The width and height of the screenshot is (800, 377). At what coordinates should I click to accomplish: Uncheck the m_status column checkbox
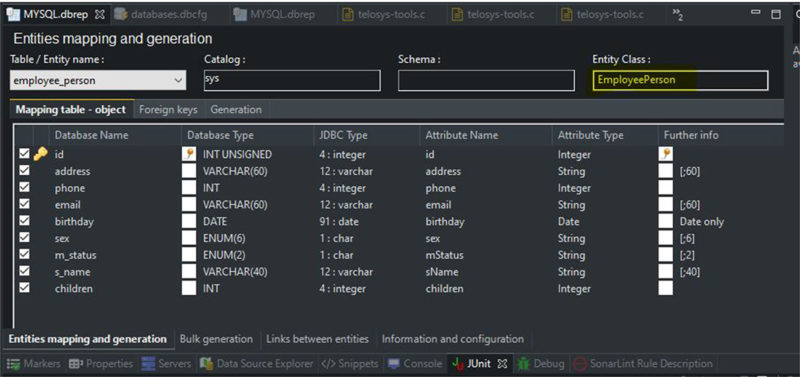(24, 254)
